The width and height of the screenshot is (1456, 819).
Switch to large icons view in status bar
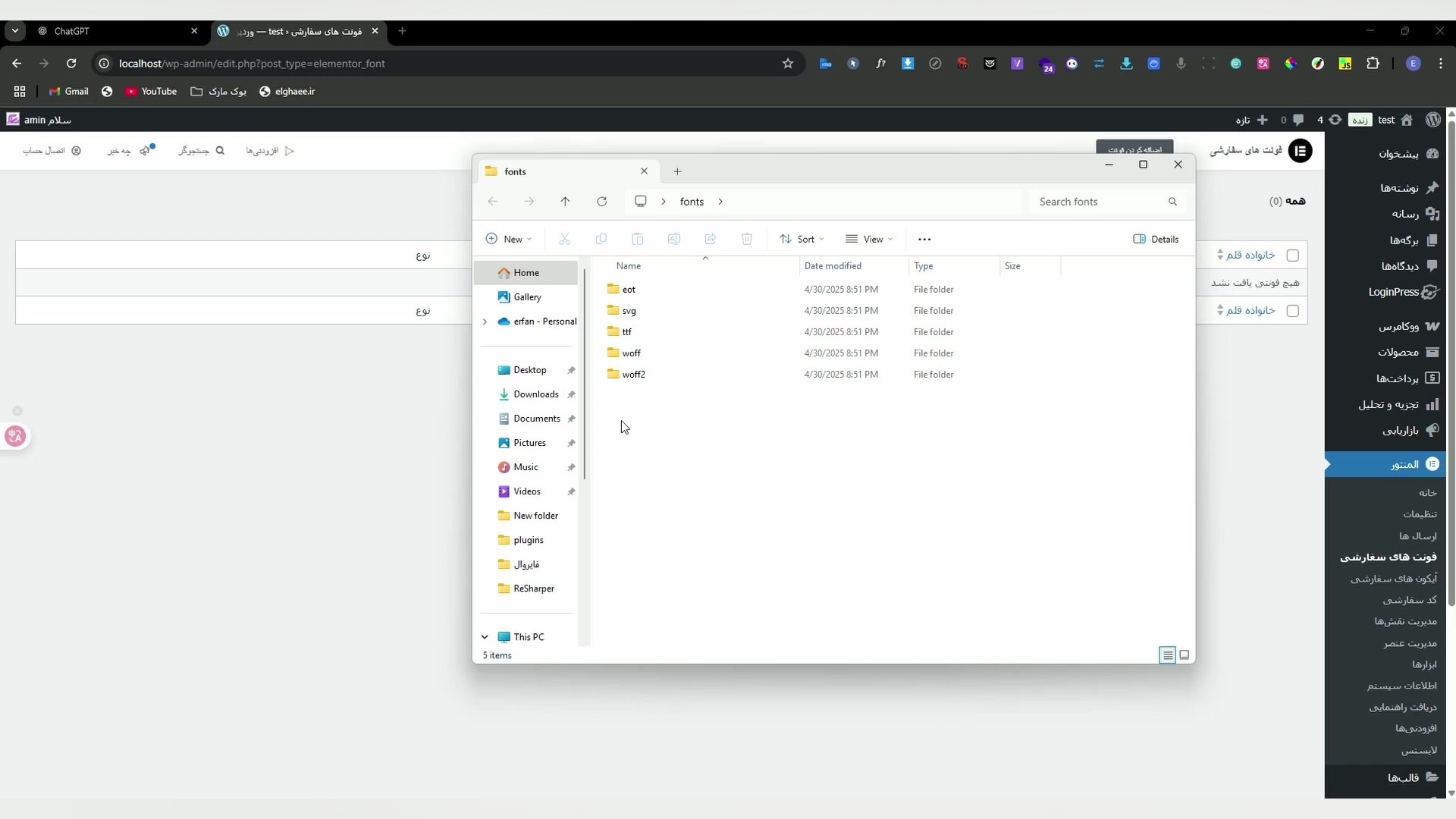(x=1185, y=655)
